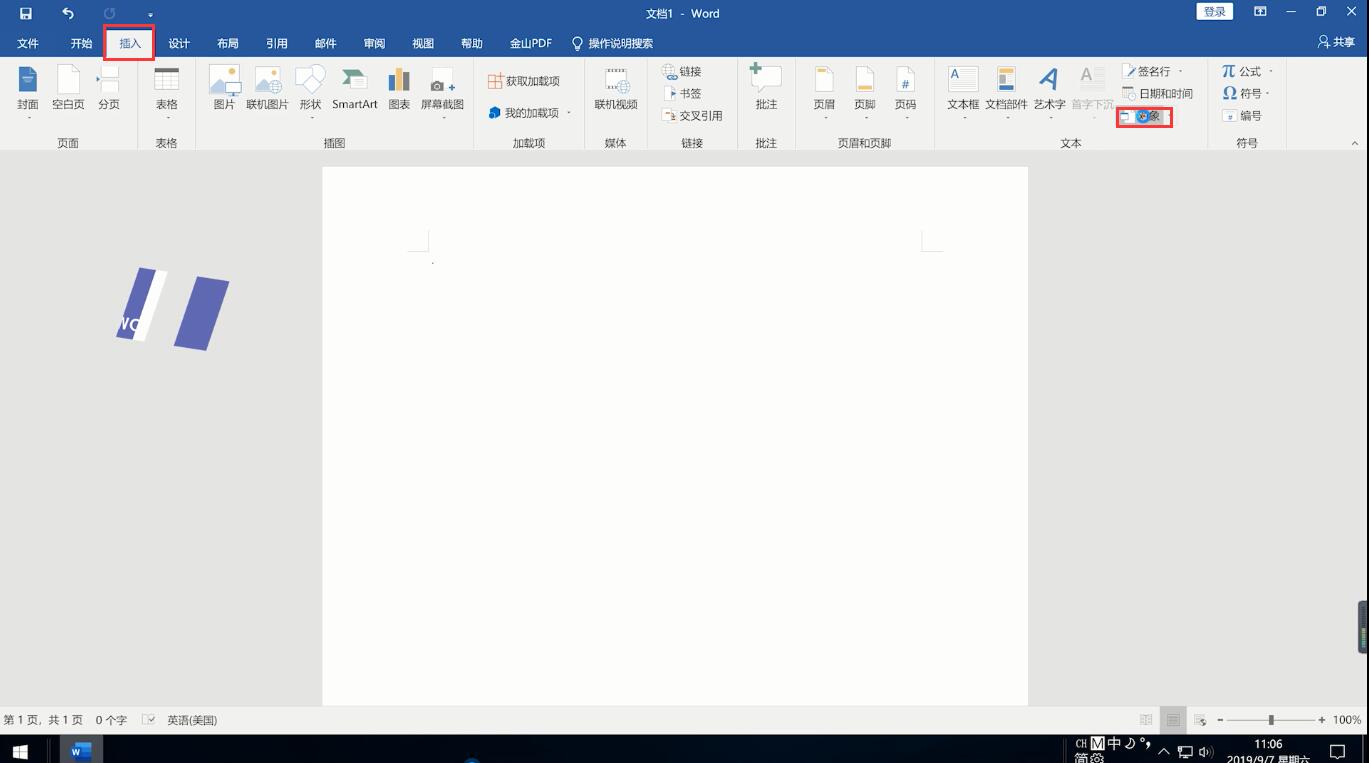
Task: Switch to the Layout (布局) tab
Action: [228, 43]
